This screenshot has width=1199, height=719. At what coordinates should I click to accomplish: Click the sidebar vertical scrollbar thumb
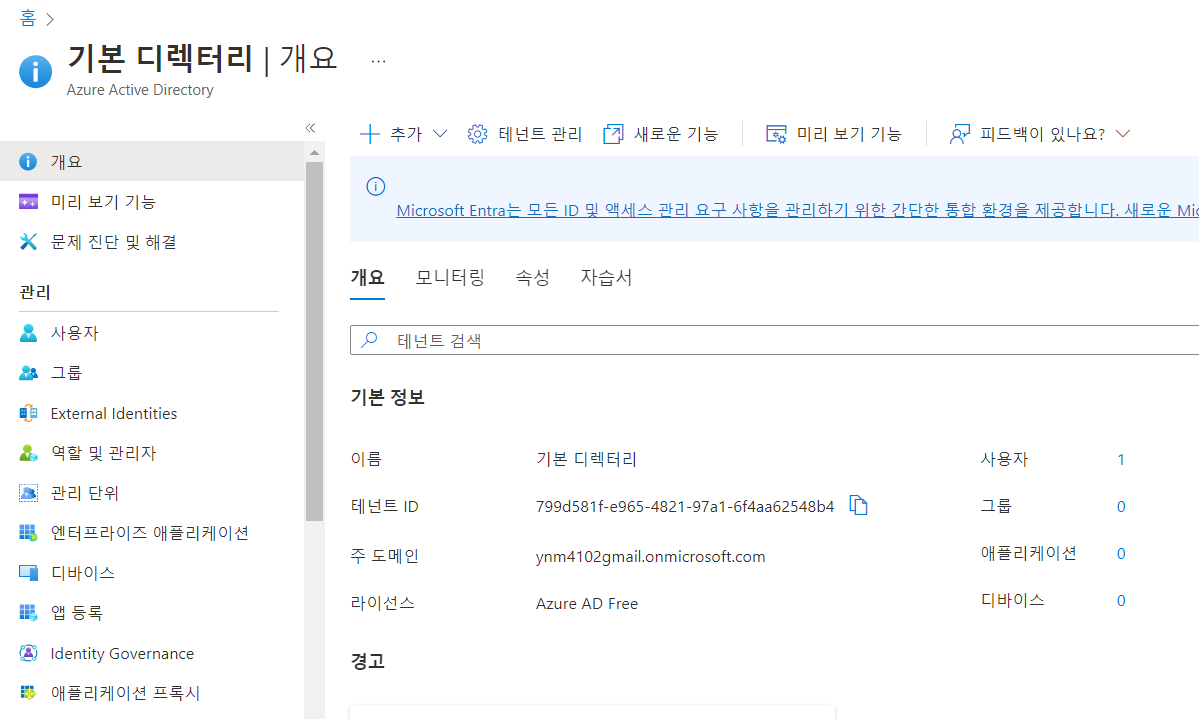click(314, 341)
